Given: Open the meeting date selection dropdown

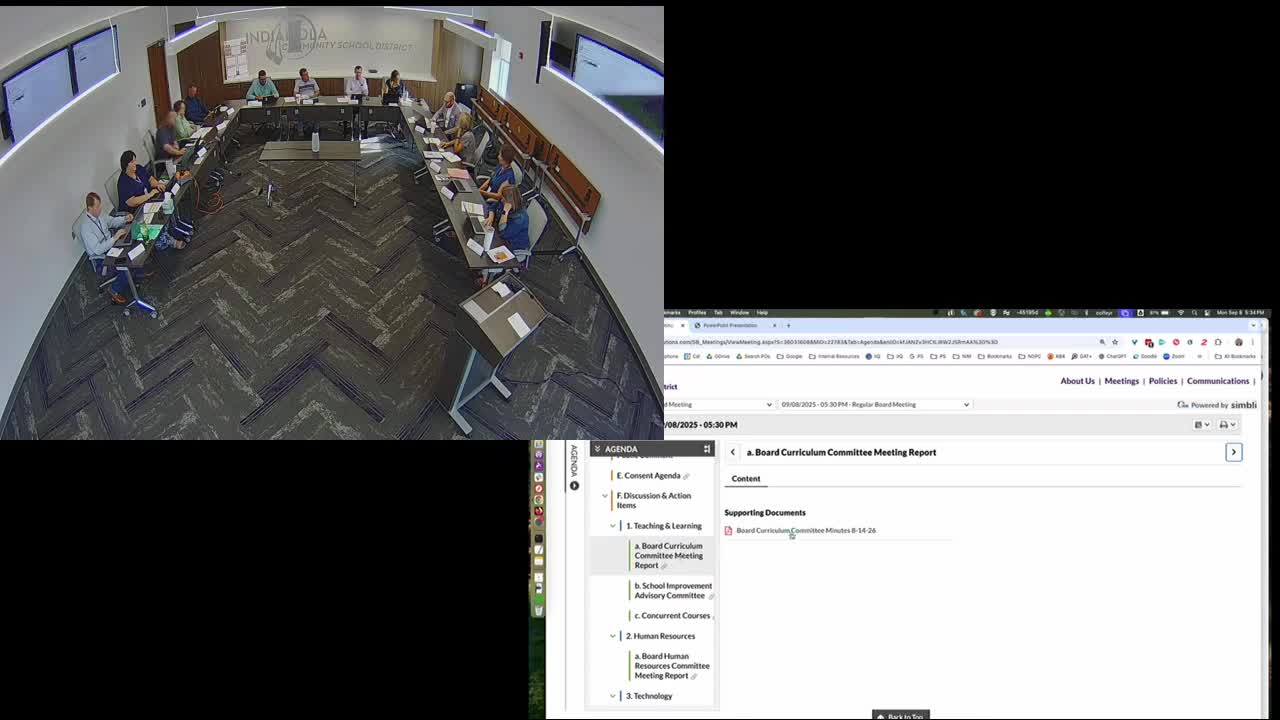Looking at the screenshot, I should tap(875, 405).
